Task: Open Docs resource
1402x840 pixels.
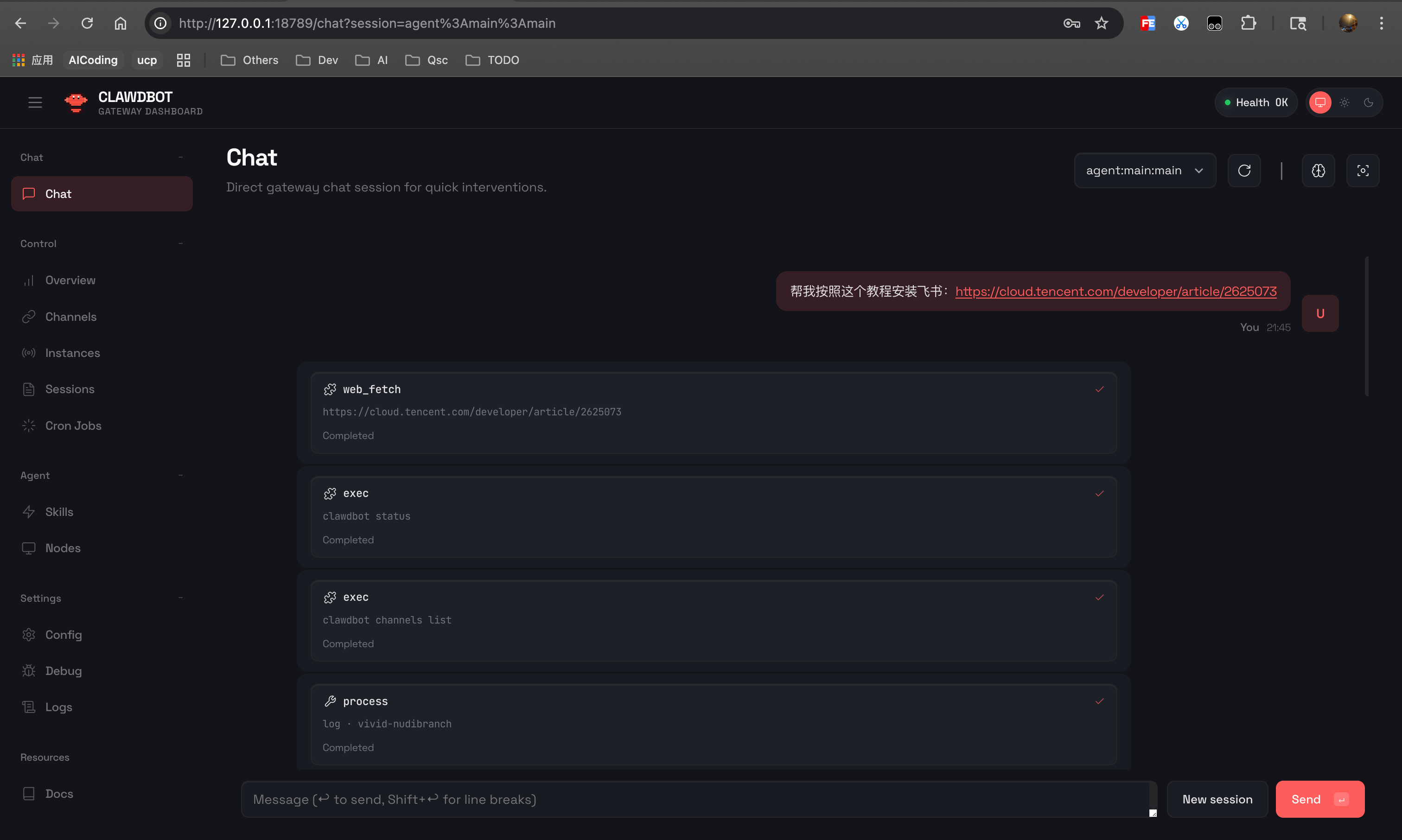Action: point(102,794)
